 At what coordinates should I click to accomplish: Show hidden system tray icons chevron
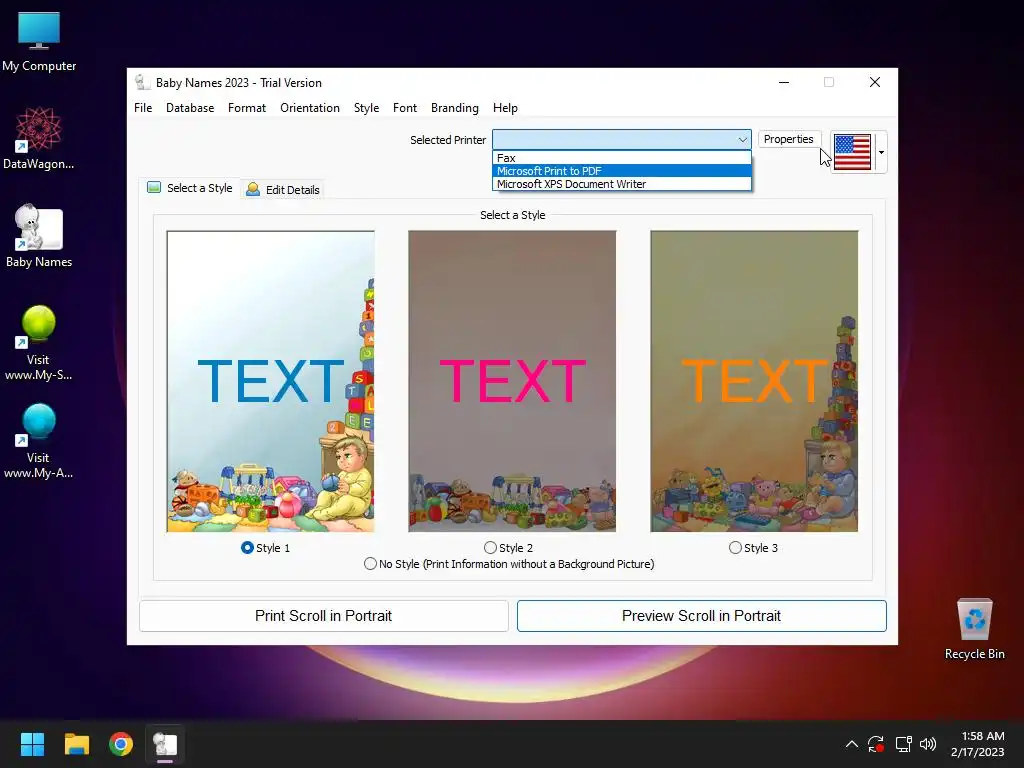pyautogui.click(x=852, y=744)
